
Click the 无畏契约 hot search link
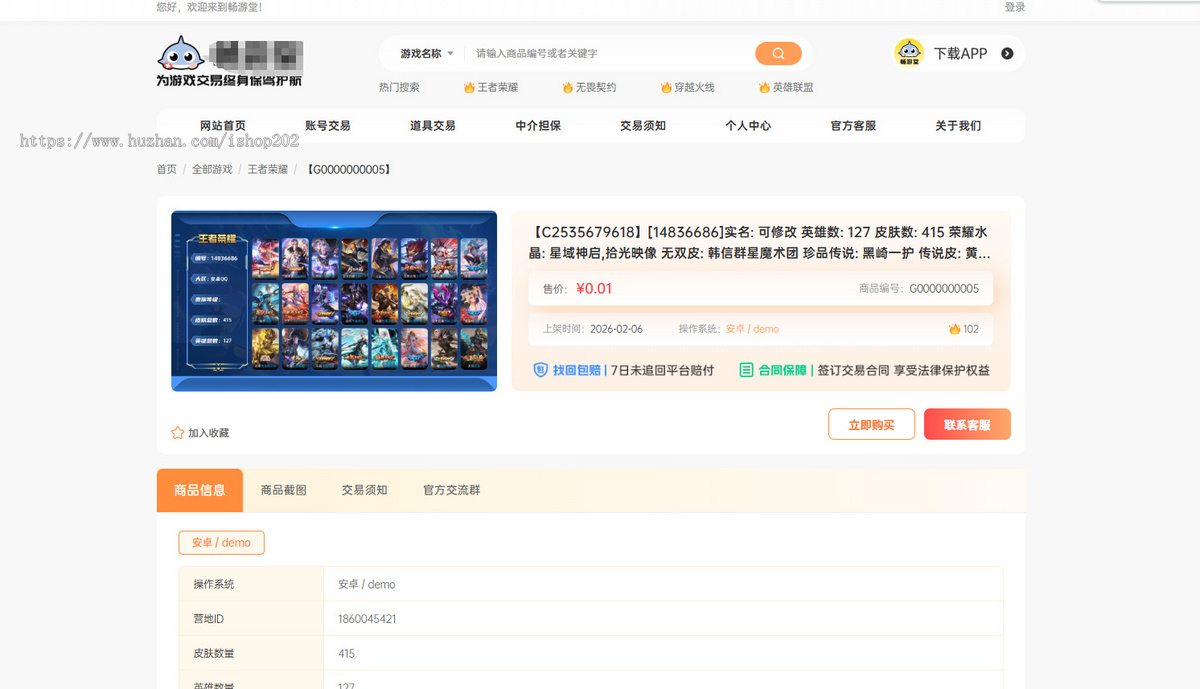click(596, 88)
